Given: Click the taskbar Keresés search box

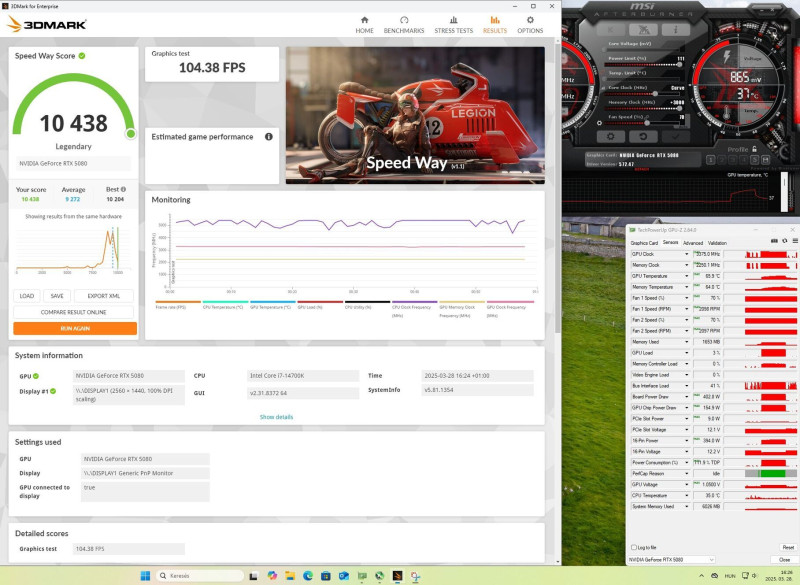Looking at the screenshot, I should point(200,576).
